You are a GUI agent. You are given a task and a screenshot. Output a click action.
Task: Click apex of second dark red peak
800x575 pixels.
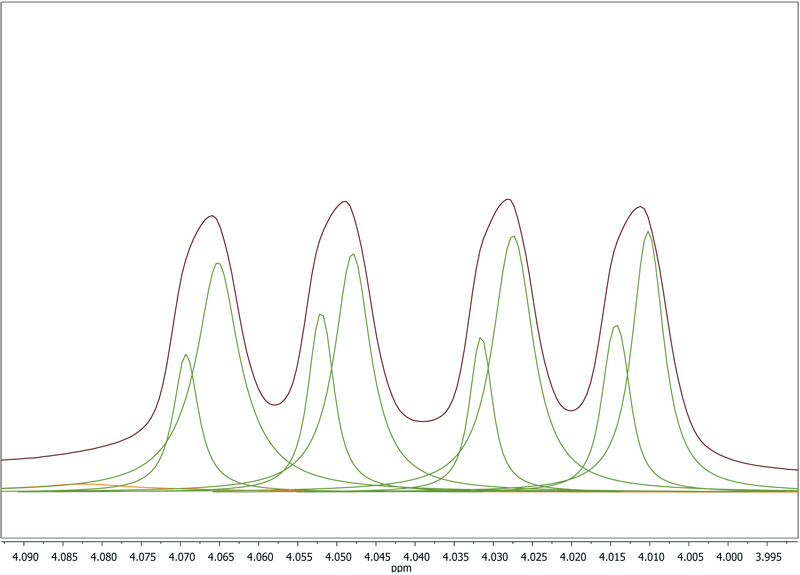(345, 202)
